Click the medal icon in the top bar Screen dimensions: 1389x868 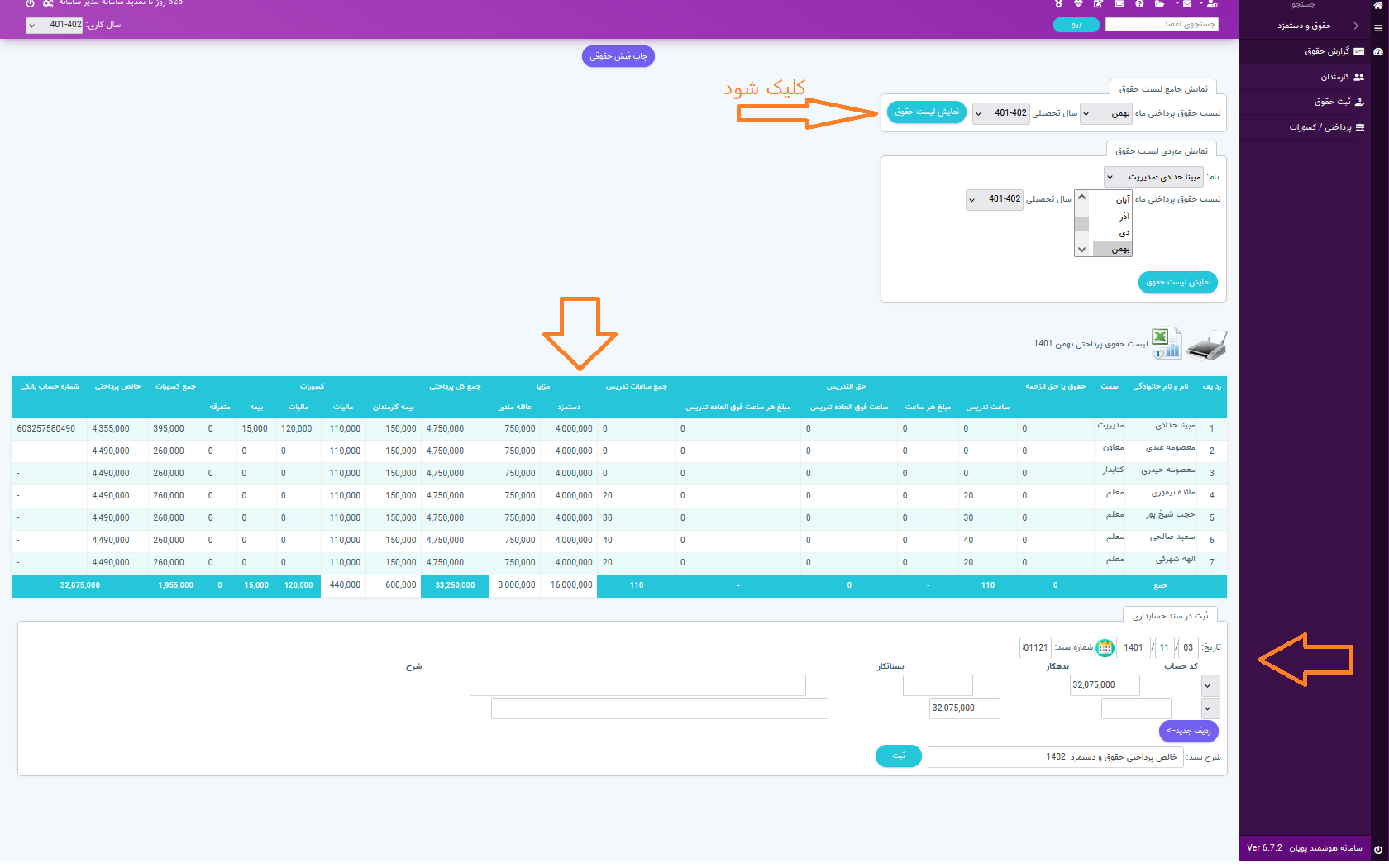coord(1058,4)
